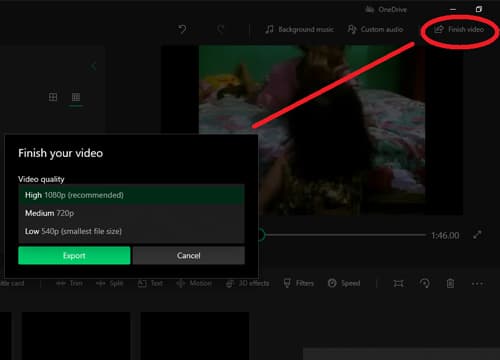This screenshot has height=360, width=500.
Task: Select High 1080p video quality
Action: point(131,195)
